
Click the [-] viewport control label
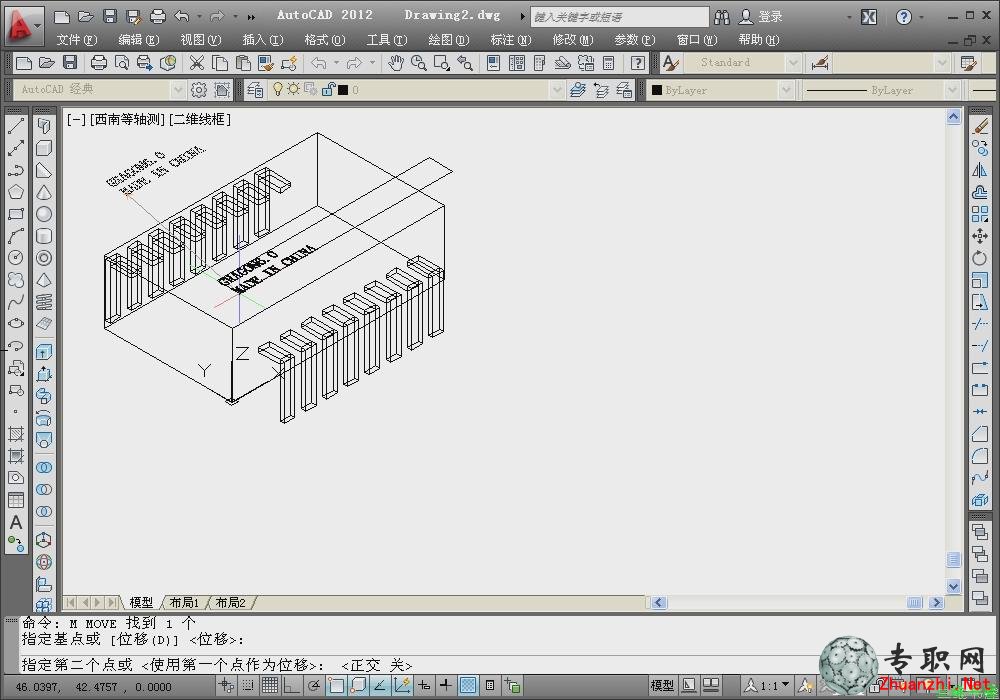(76, 119)
